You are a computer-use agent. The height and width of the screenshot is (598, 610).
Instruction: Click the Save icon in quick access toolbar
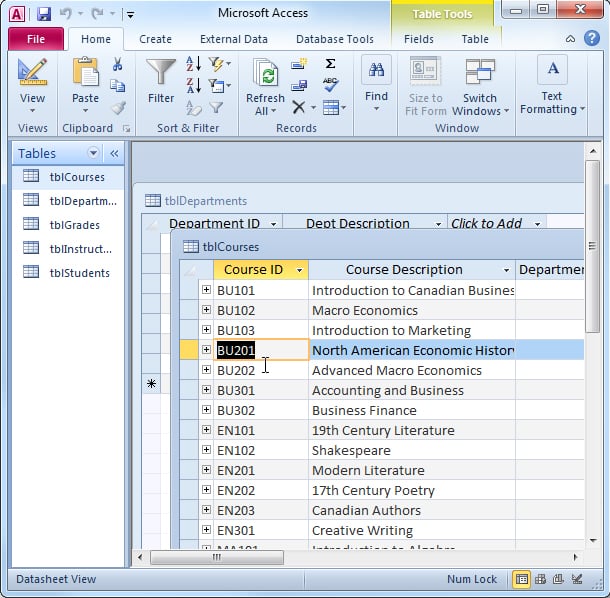click(44, 14)
